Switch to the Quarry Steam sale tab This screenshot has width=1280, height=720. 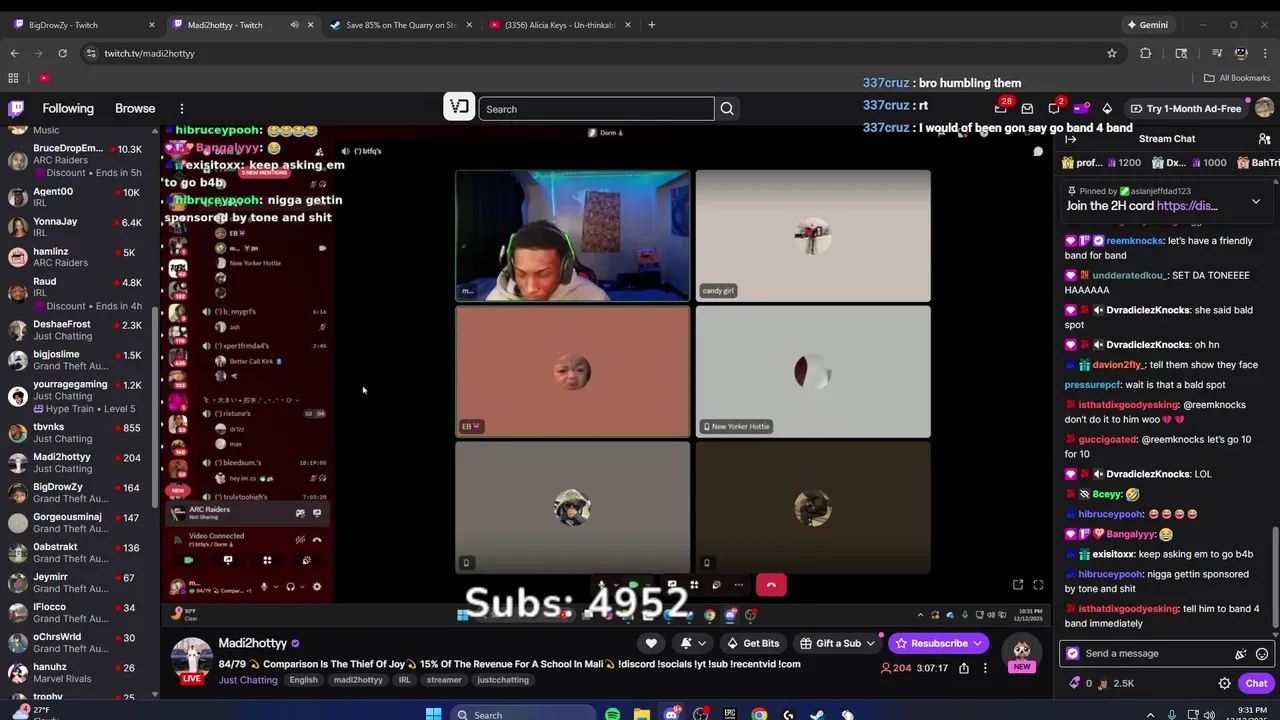(402, 25)
